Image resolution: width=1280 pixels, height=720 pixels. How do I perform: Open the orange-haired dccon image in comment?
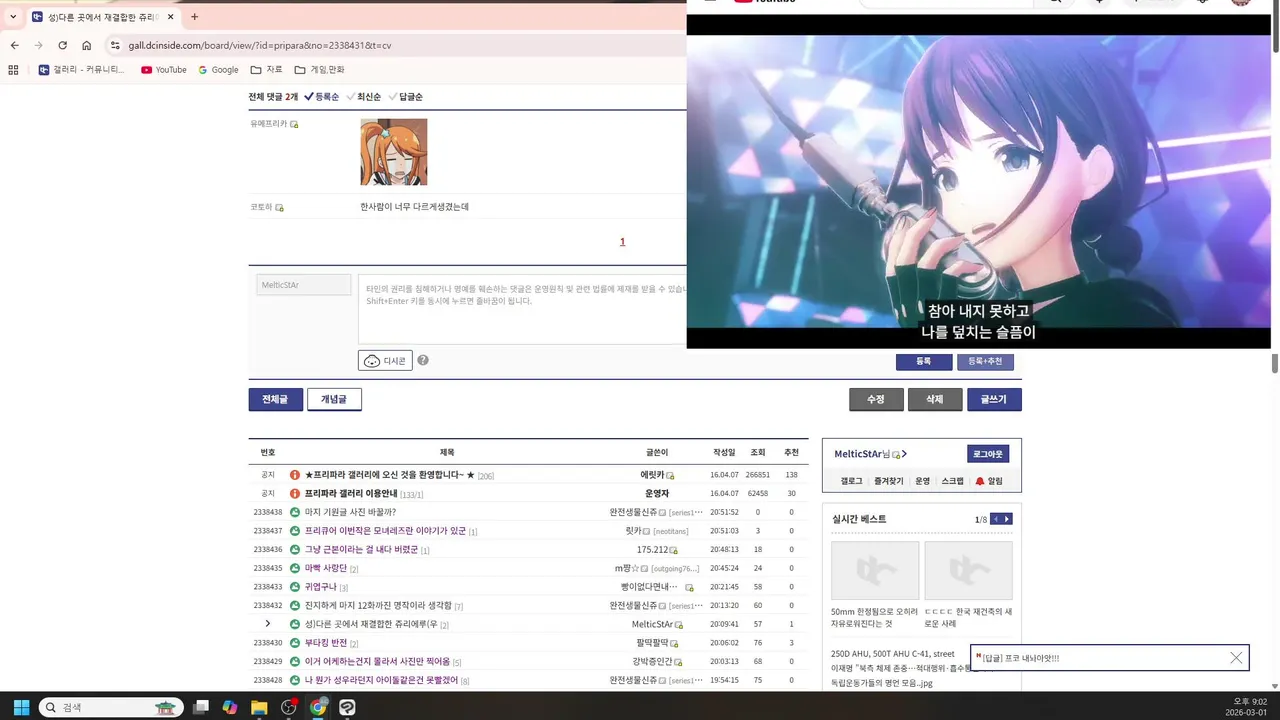pyautogui.click(x=394, y=152)
